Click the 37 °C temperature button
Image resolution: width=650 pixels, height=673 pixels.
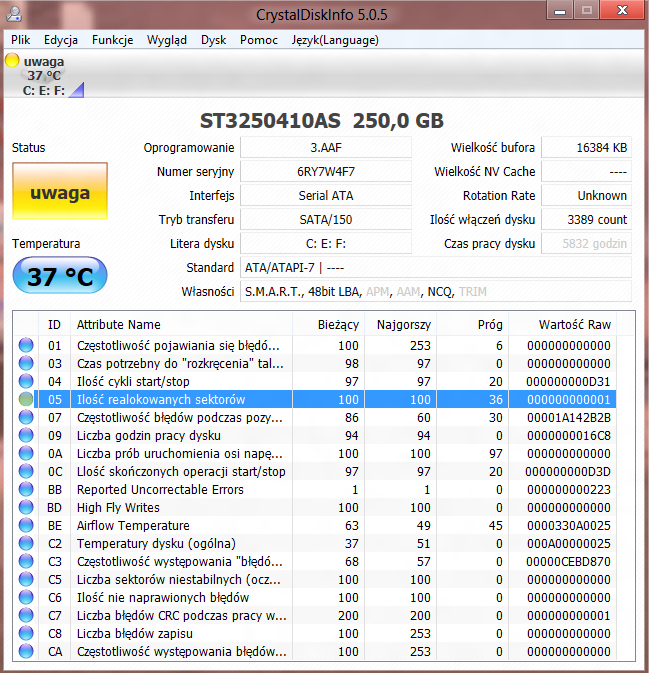pos(60,276)
